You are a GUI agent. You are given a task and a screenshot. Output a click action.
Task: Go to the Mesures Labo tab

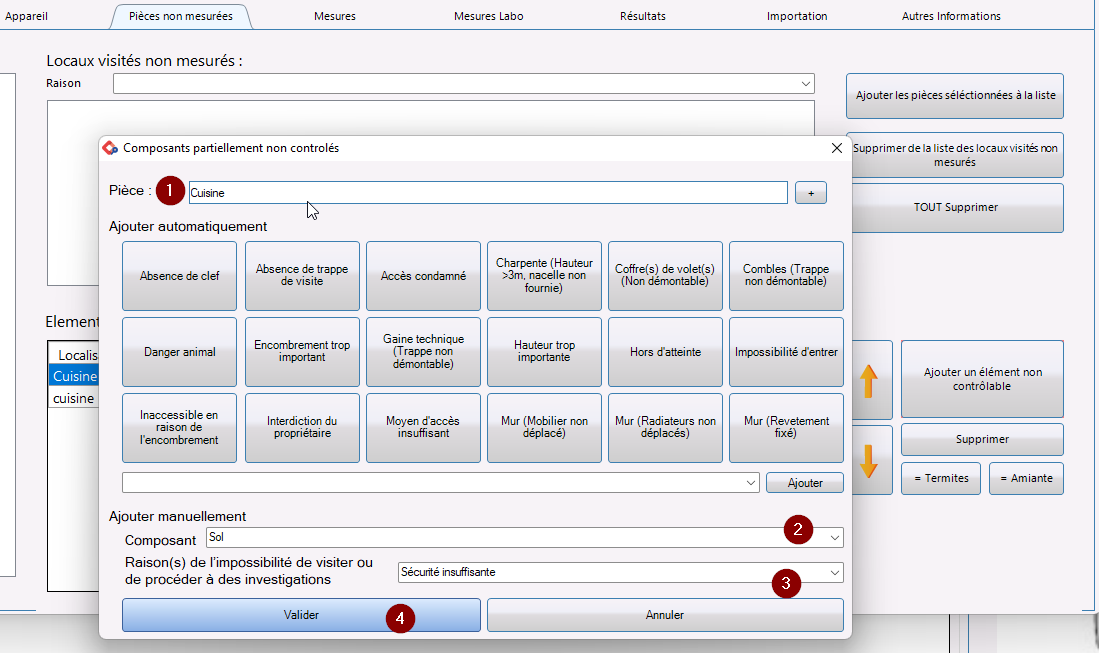click(x=489, y=16)
